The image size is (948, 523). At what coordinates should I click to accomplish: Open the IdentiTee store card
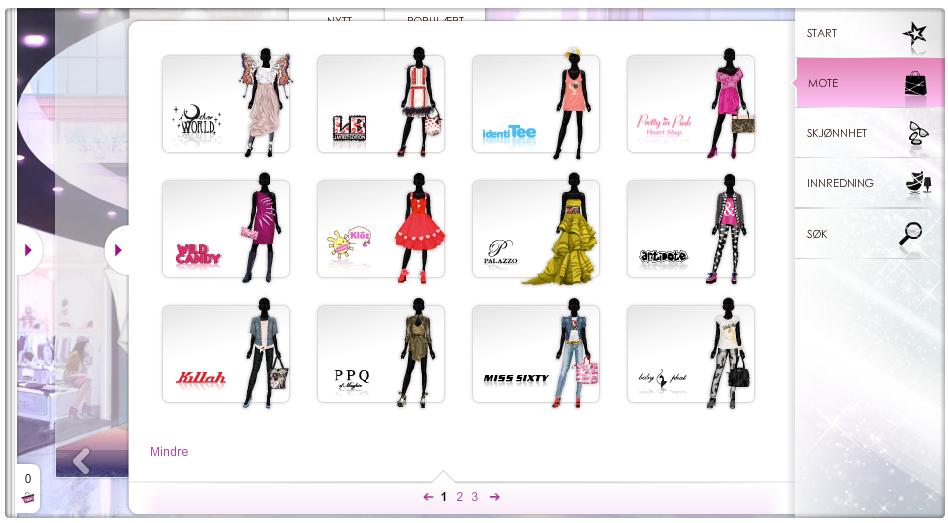[x=536, y=104]
